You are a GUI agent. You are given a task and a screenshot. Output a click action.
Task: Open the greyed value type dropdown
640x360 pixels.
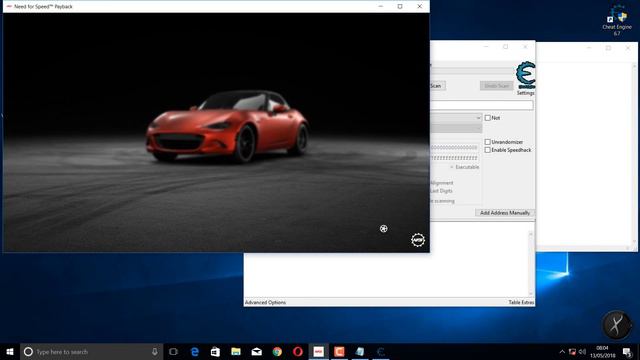point(456,129)
